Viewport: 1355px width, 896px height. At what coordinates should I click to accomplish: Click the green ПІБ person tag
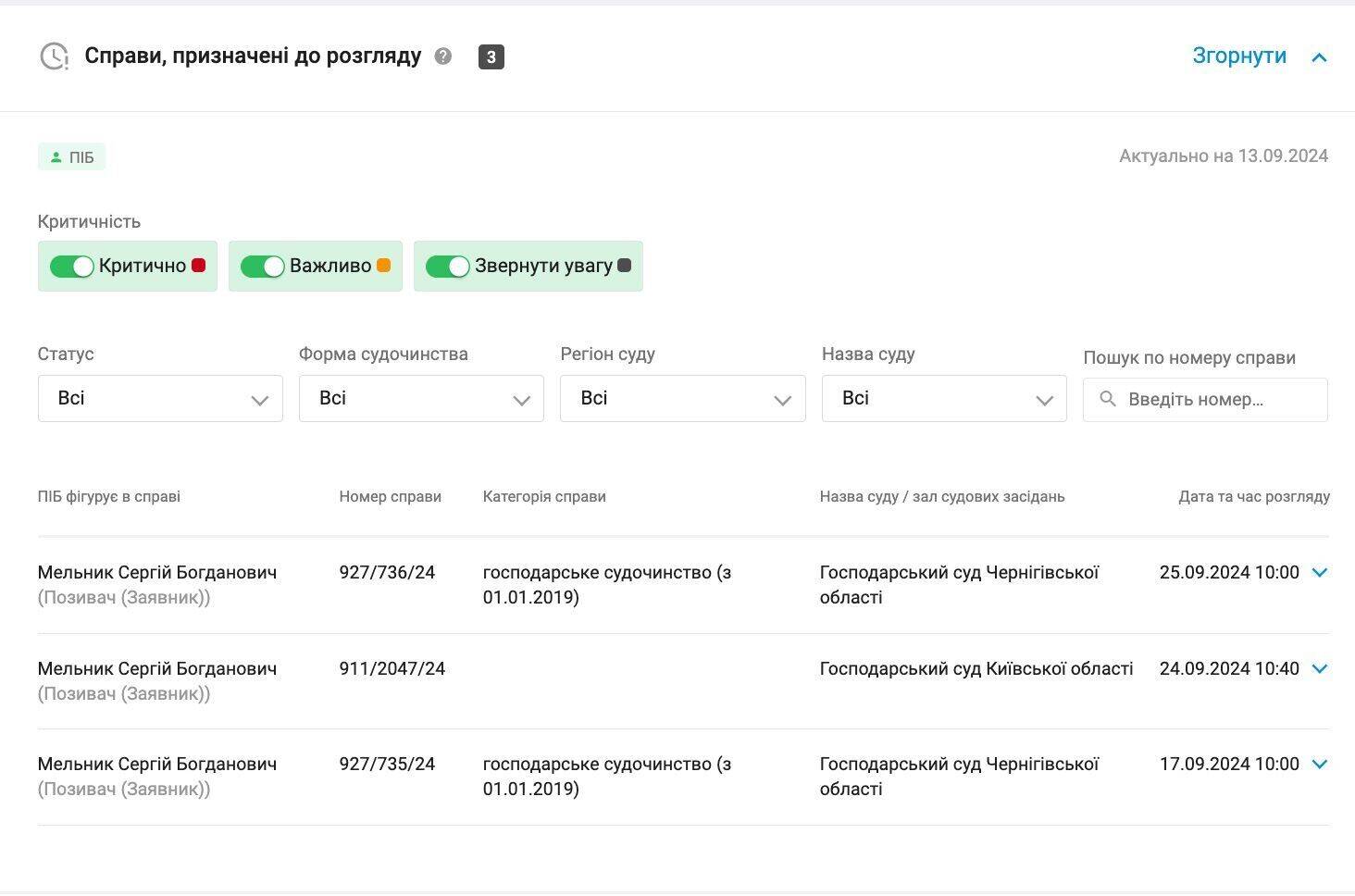point(72,157)
